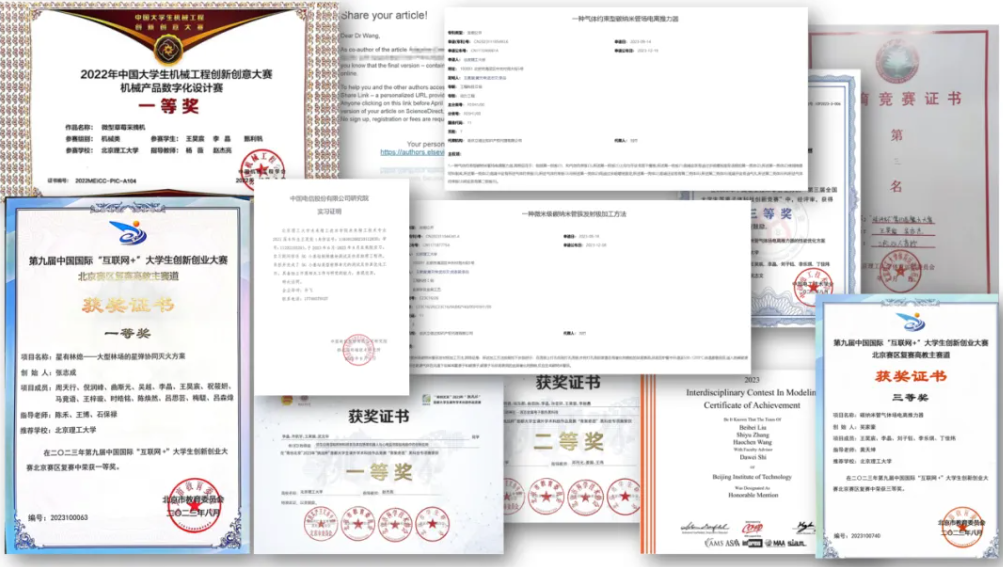This screenshot has height=567, width=1003.
Task: Click the red seal on the China Telecom internship letter
Action: [358, 350]
